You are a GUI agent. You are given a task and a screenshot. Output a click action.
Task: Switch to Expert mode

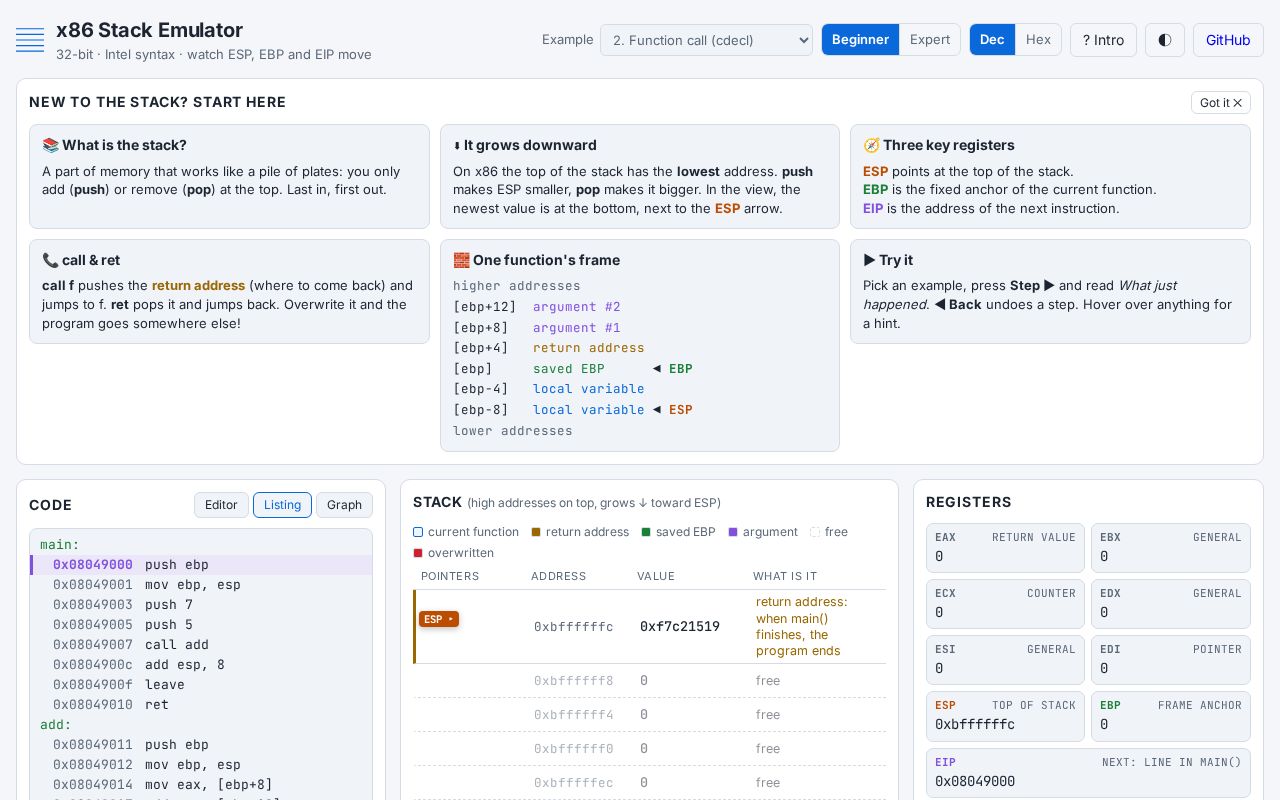pos(930,40)
